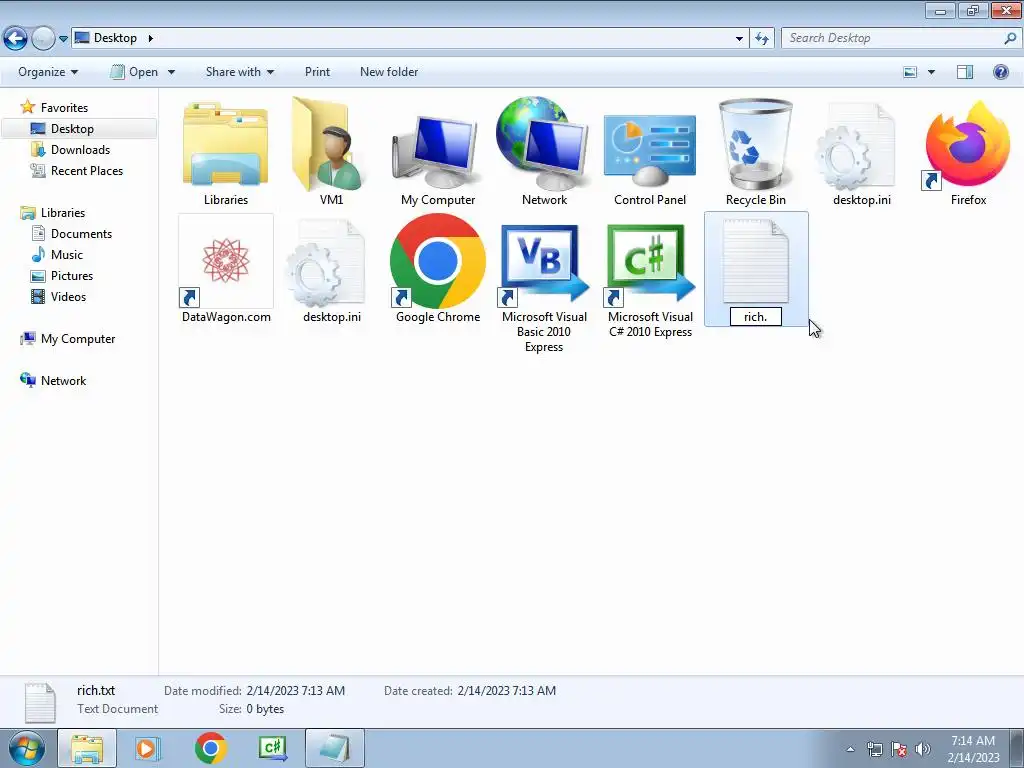The height and width of the screenshot is (768, 1024).
Task: Select the desktop.ini file next to DataWagon.com
Action: pyautogui.click(x=327, y=263)
